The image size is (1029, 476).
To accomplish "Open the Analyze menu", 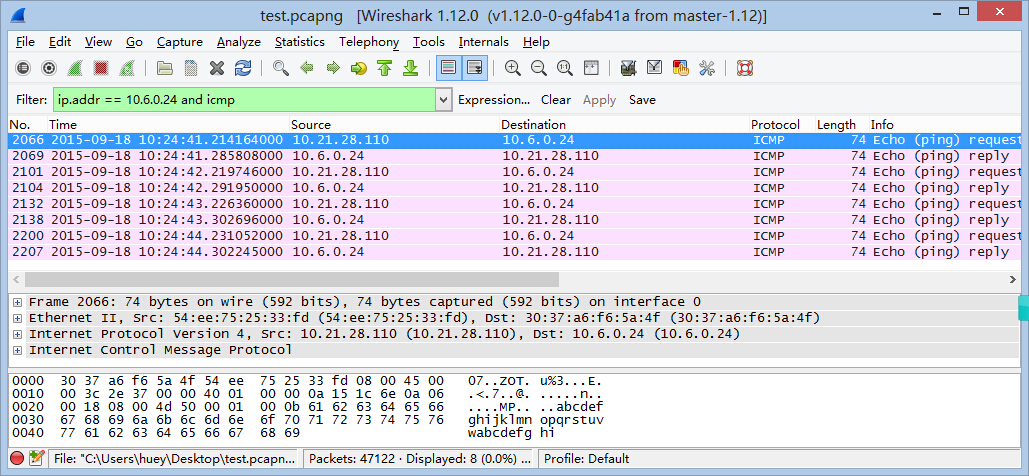I will coord(239,42).
